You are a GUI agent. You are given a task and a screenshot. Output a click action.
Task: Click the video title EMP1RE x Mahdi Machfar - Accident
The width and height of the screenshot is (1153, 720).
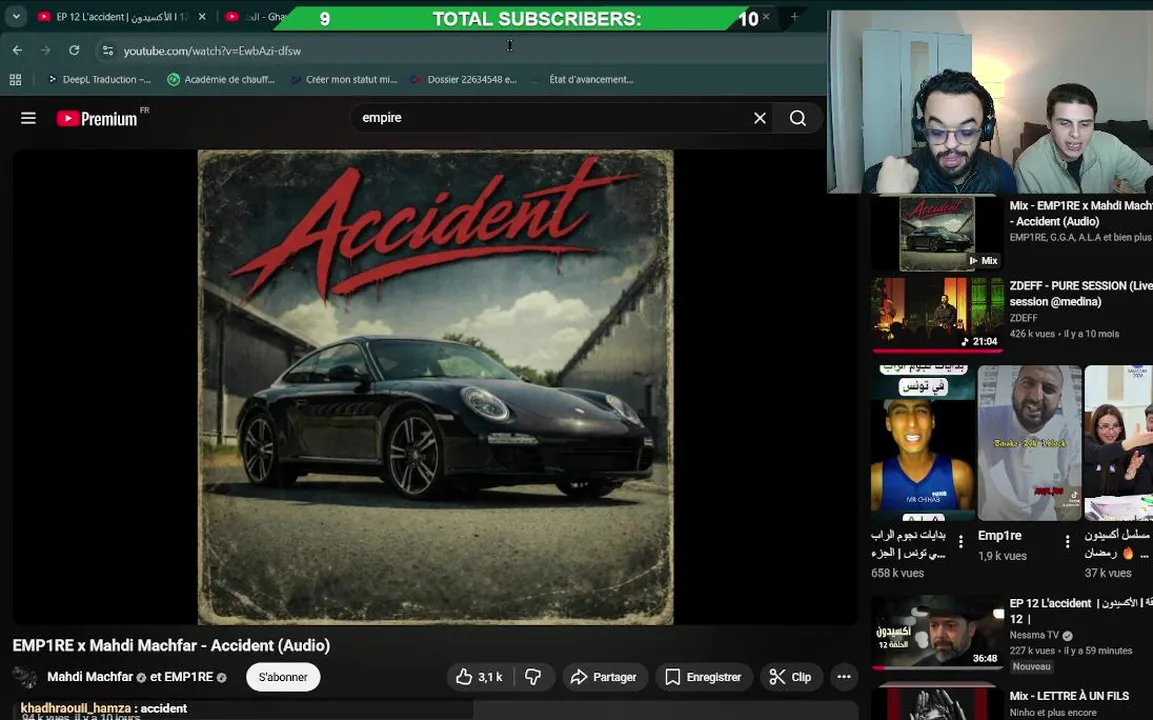click(x=171, y=645)
